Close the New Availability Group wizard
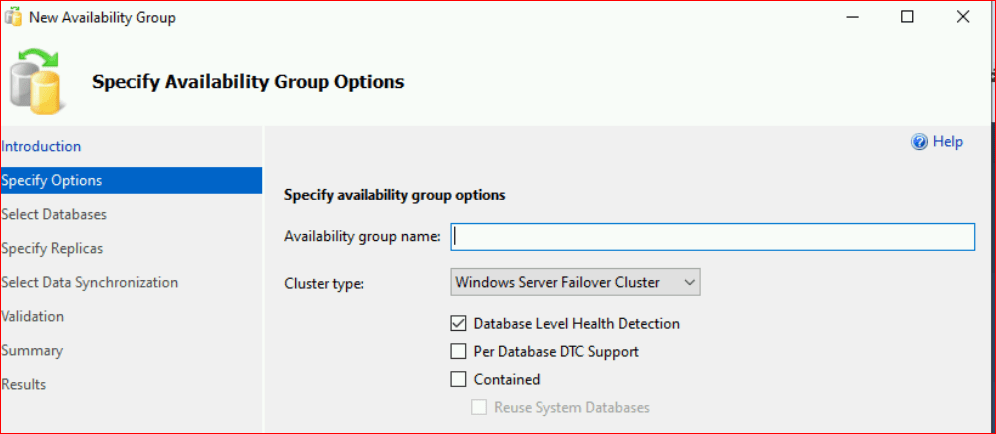996x434 pixels. [x=962, y=17]
